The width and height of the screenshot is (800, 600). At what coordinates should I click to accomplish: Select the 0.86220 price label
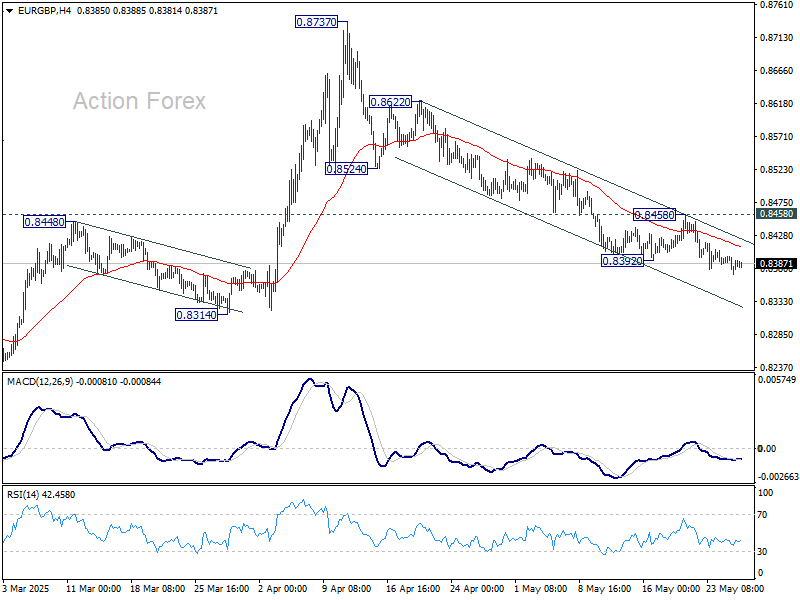(390, 102)
